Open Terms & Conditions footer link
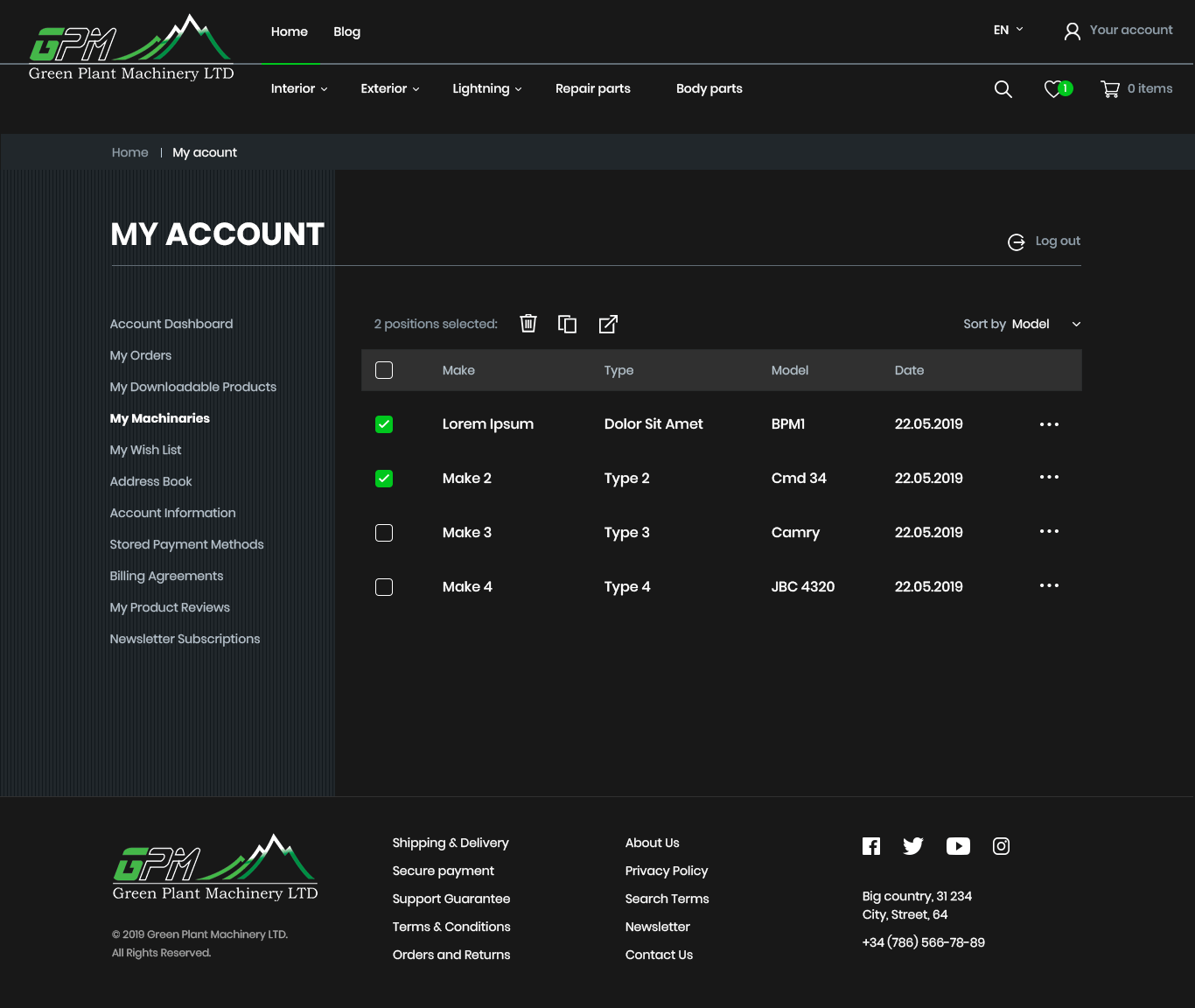 click(451, 927)
